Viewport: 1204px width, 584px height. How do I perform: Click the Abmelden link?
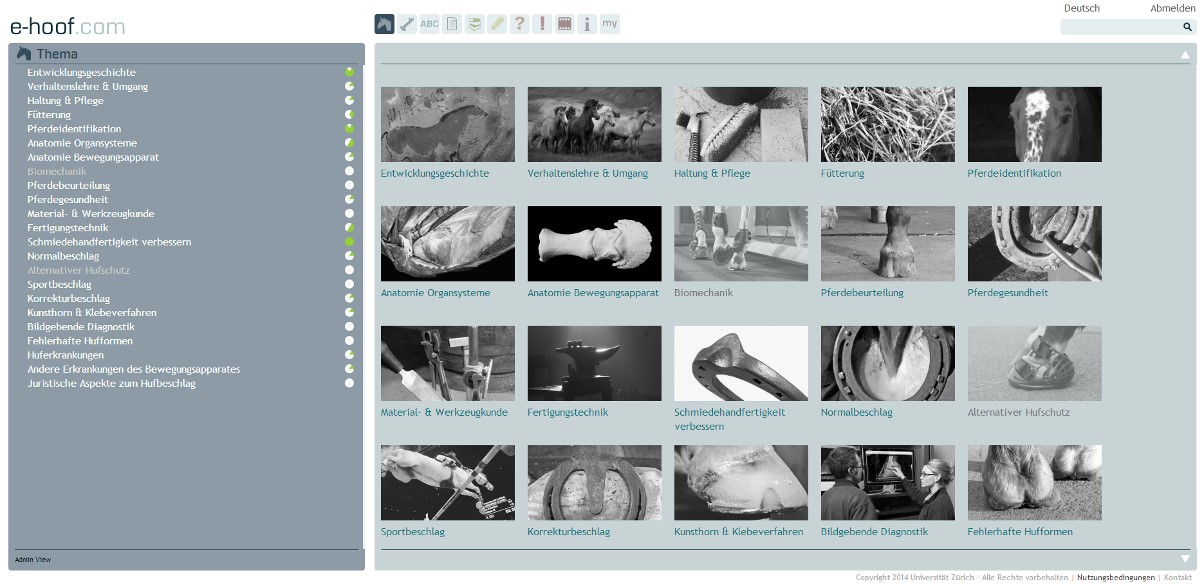click(x=1171, y=8)
